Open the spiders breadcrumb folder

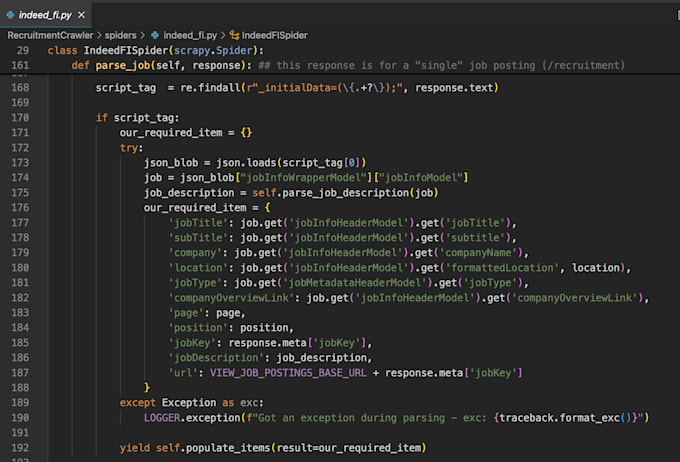pyautogui.click(x=121, y=35)
